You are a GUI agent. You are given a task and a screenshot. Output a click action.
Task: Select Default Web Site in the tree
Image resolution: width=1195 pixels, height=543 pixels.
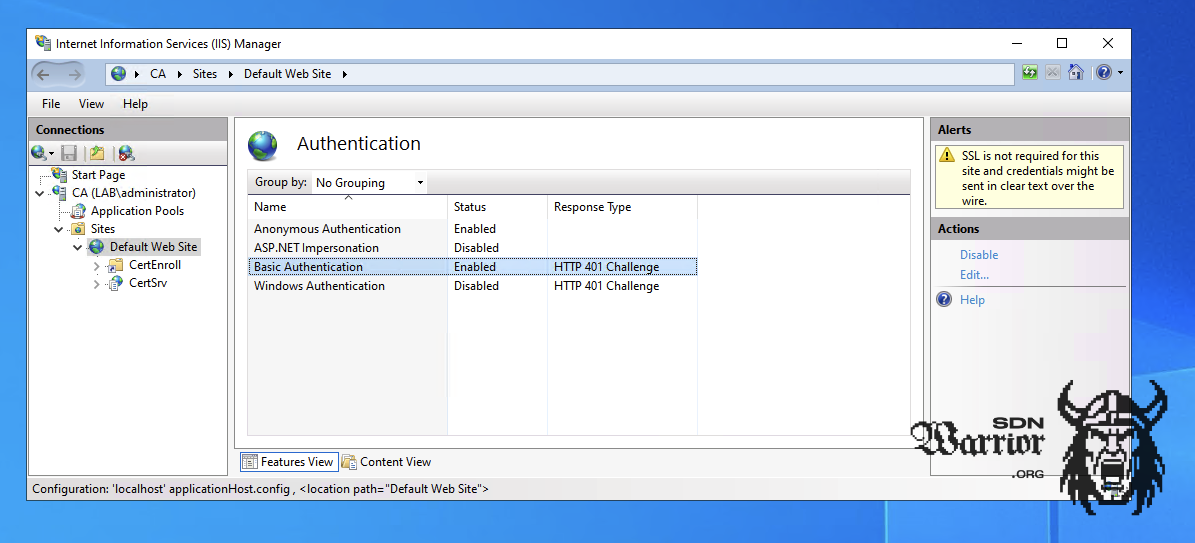tap(153, 247)
